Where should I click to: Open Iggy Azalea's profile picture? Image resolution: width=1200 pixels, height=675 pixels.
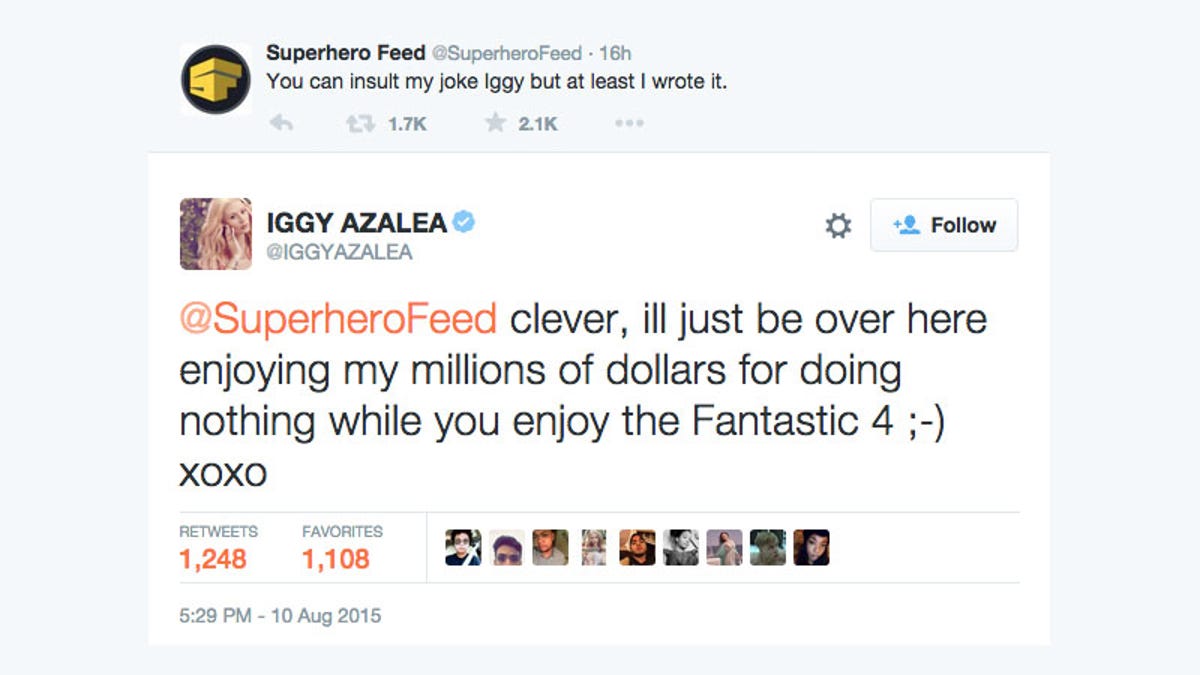click(216, 234)
